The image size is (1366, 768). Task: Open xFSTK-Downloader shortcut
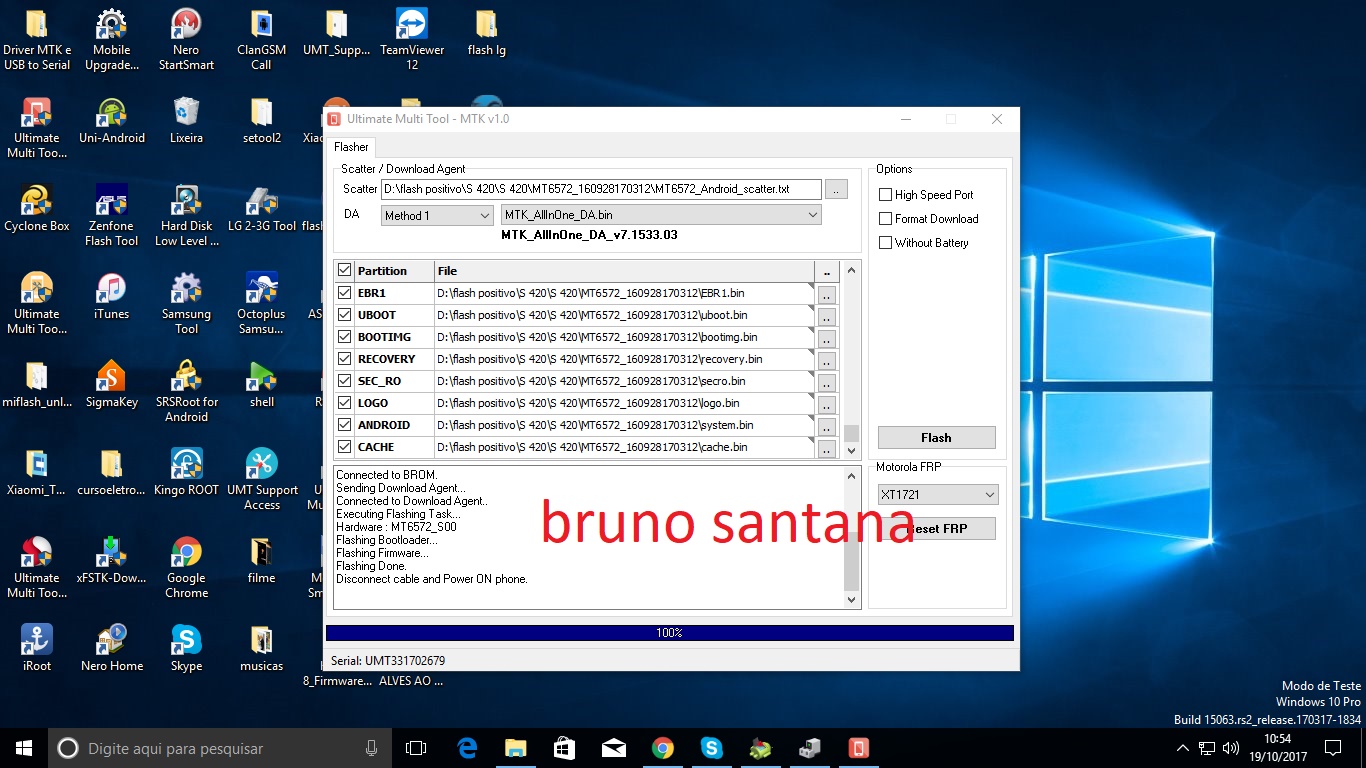(x=112, y=561)
